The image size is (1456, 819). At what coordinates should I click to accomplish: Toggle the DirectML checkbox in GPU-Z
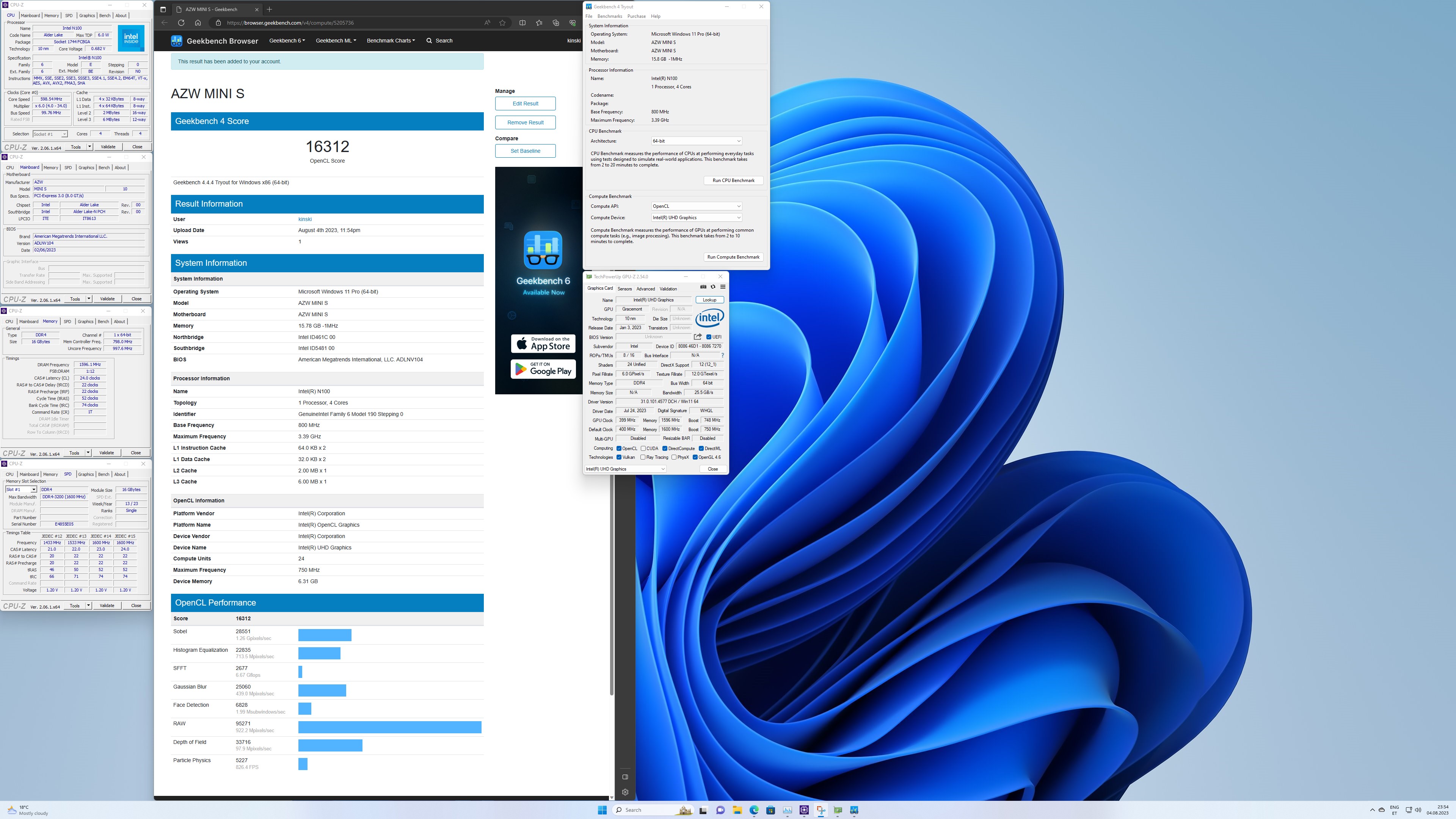(701, 448)
